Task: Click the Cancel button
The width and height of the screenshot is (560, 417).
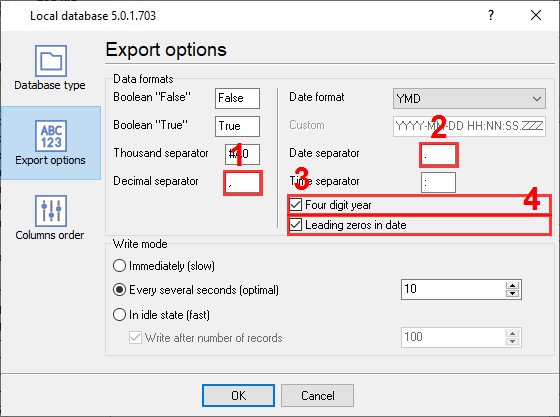Action: [318, 395]
